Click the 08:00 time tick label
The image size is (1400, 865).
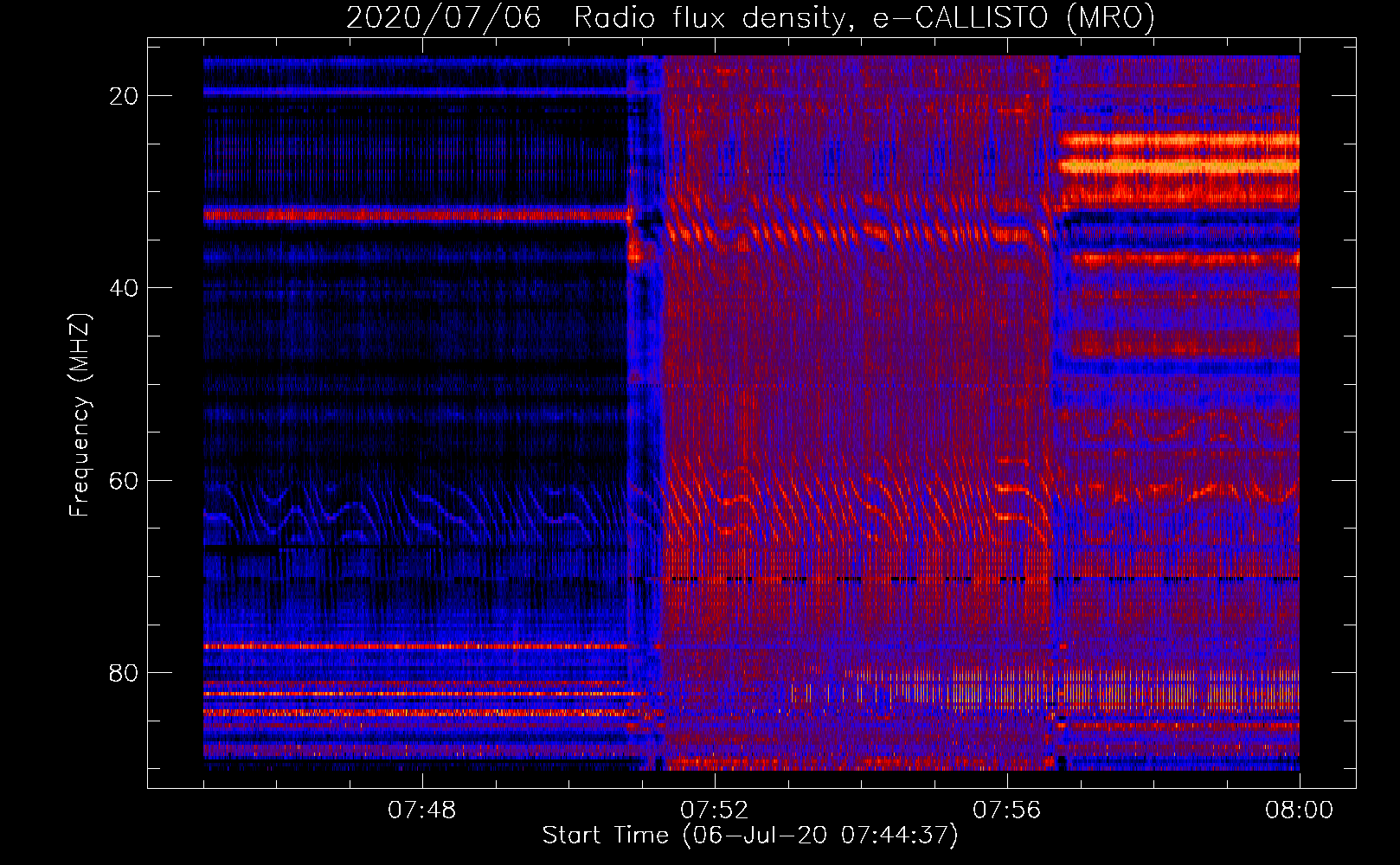coord(1299,811)
